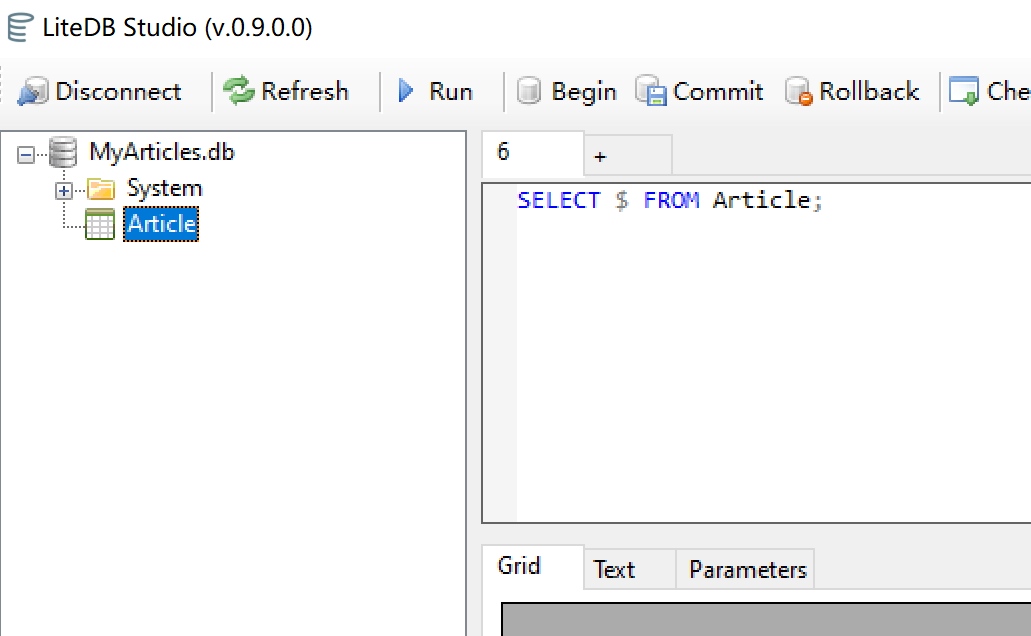Click the Commit save icon

(x=651, y=90)
